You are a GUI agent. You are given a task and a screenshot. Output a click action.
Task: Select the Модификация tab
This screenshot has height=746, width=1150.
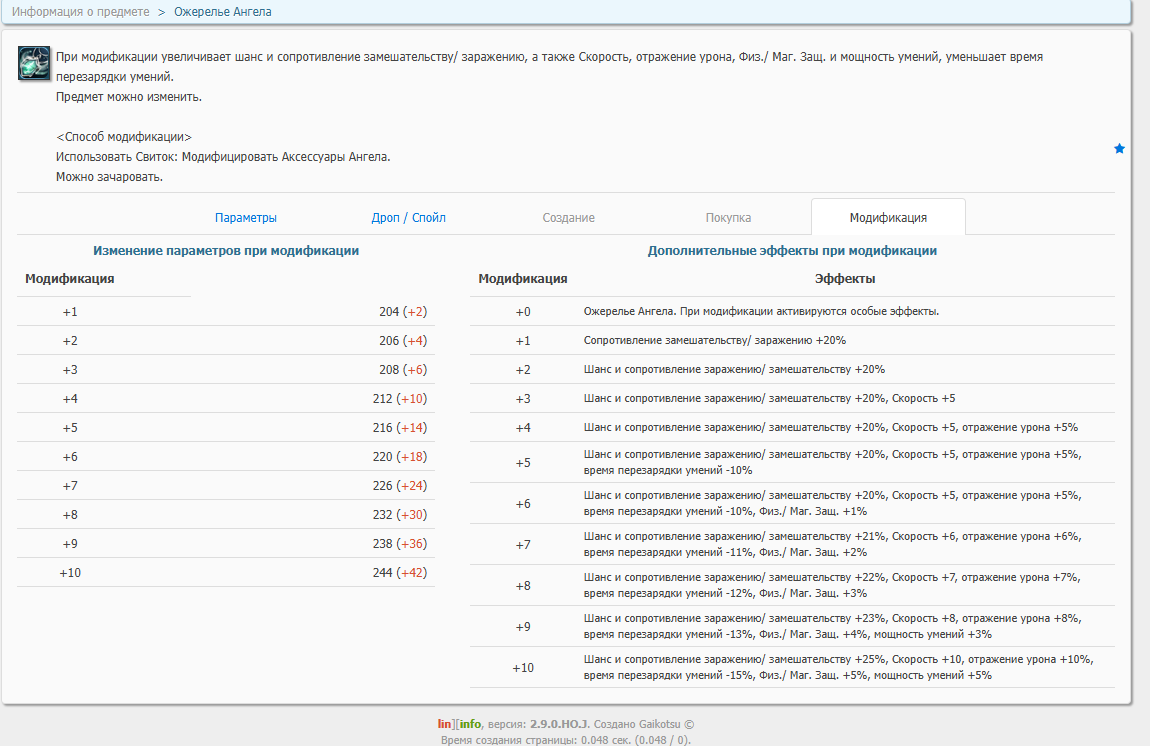[888, 218]
